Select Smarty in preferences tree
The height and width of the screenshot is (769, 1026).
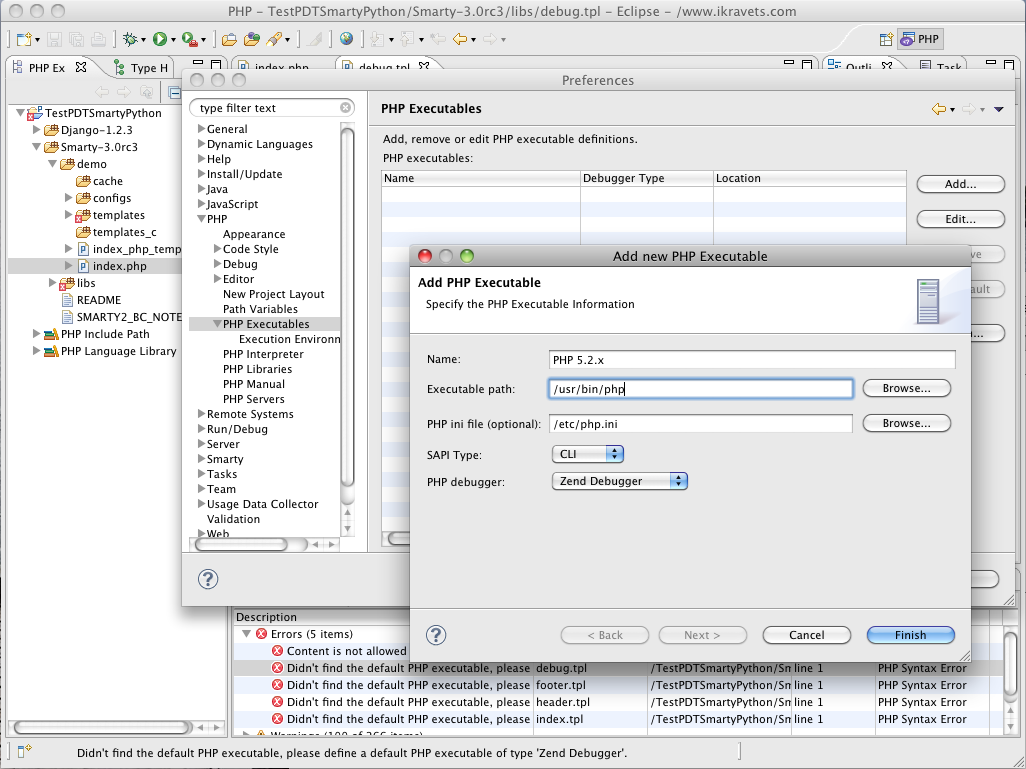click(225, 459)
